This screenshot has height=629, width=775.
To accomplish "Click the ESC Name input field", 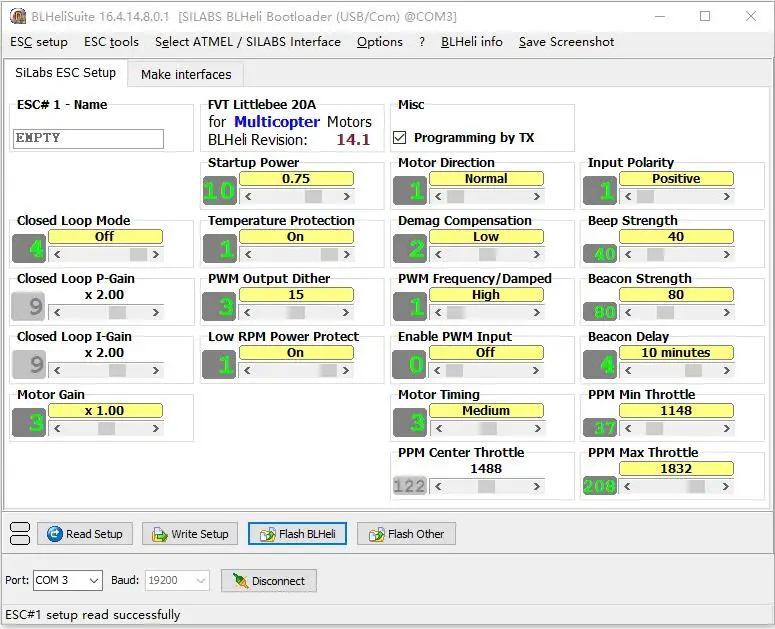I will point(88,139).
